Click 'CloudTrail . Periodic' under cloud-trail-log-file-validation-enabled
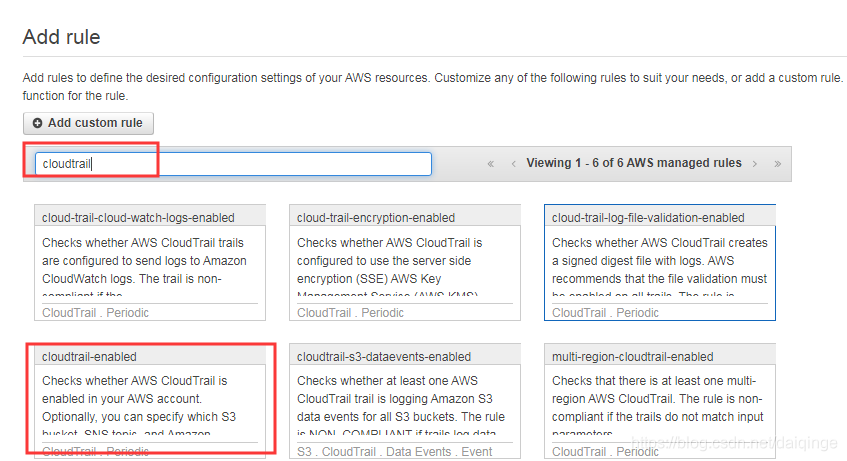The width and height of the screenshot is (847, 461). point(606,313)
